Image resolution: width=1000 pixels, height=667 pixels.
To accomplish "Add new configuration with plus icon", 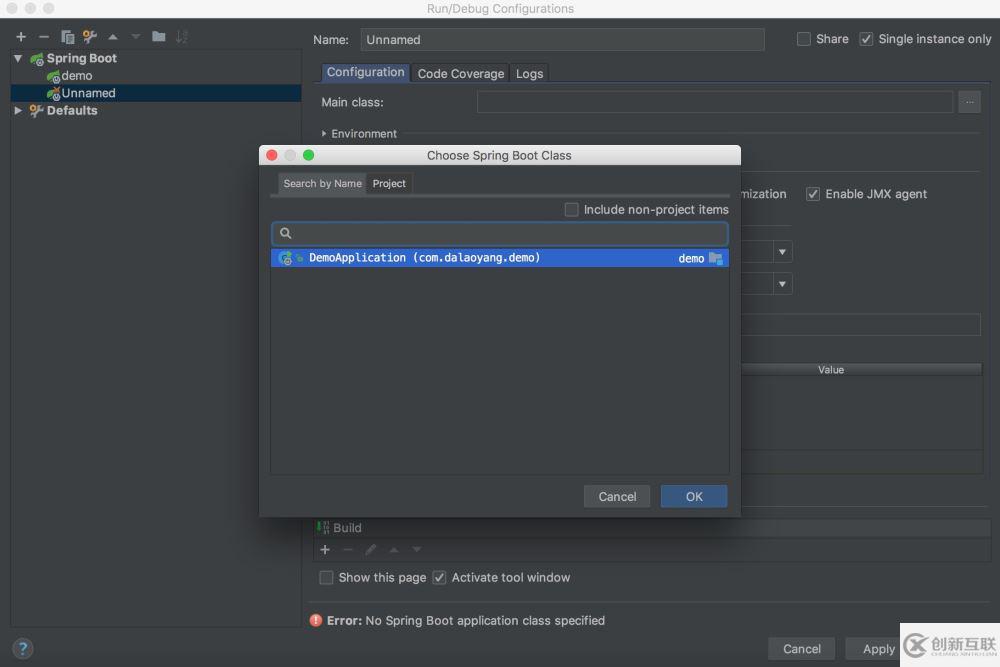I will [21, 37].
